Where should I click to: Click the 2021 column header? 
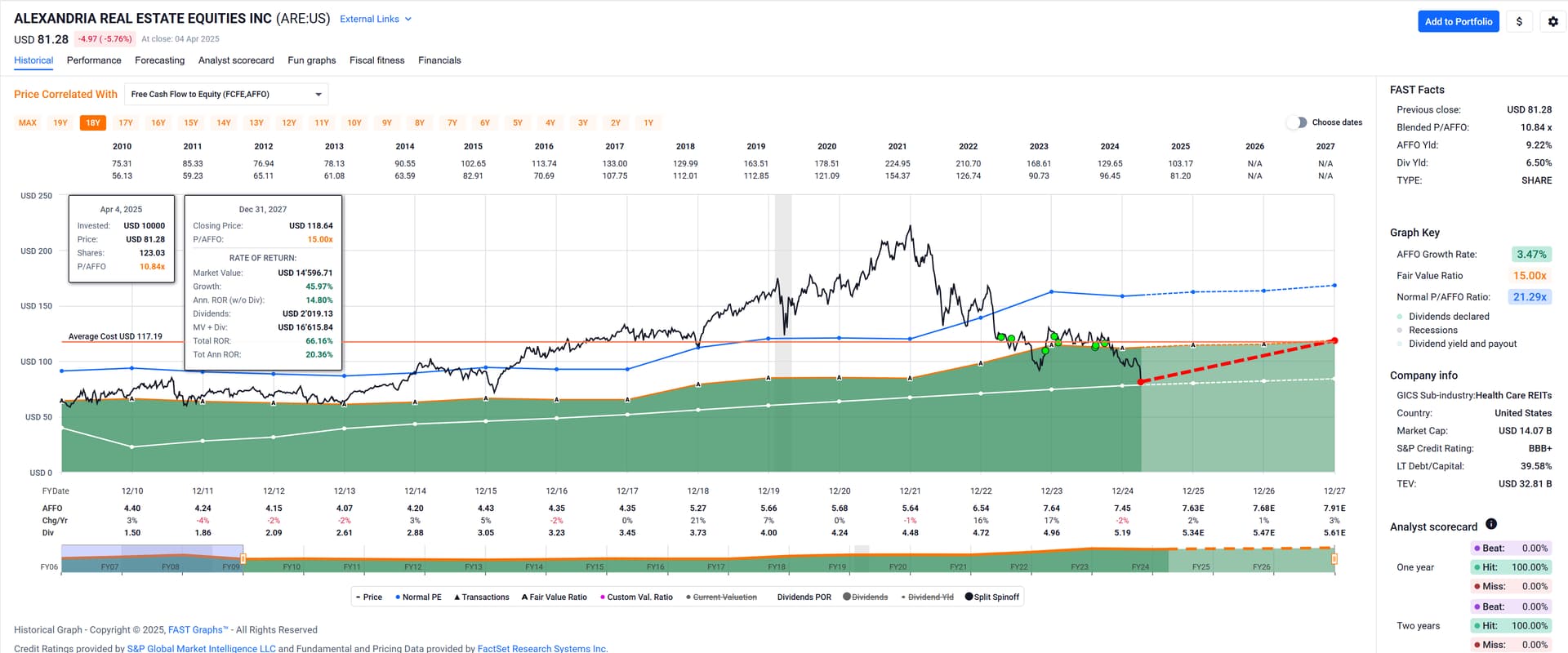point(898,147)
